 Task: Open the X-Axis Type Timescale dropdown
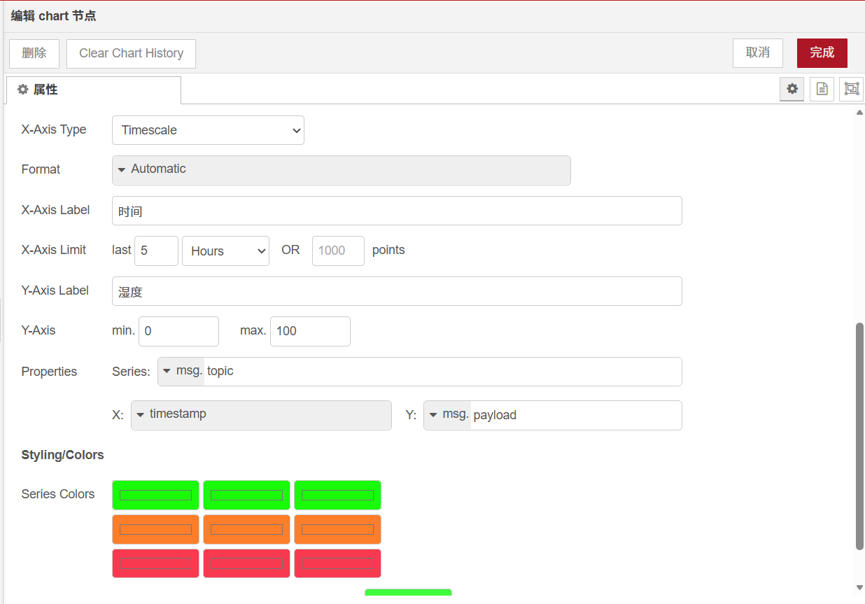tap(208, 130)
